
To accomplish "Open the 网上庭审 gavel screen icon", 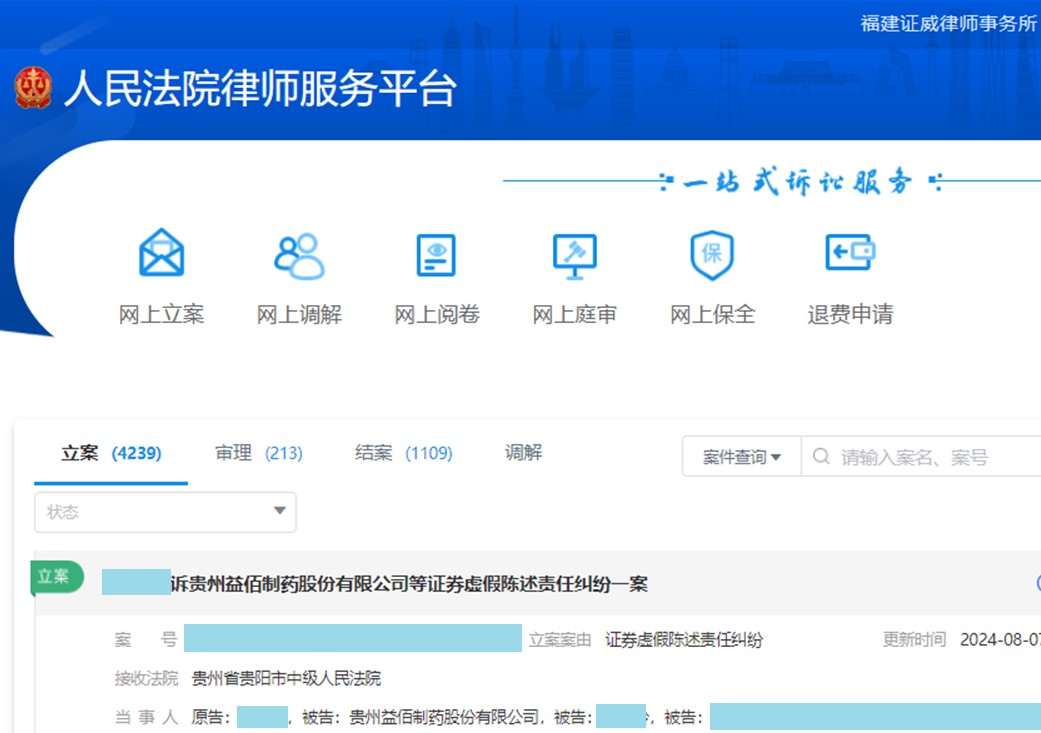I will click(575, 256).
